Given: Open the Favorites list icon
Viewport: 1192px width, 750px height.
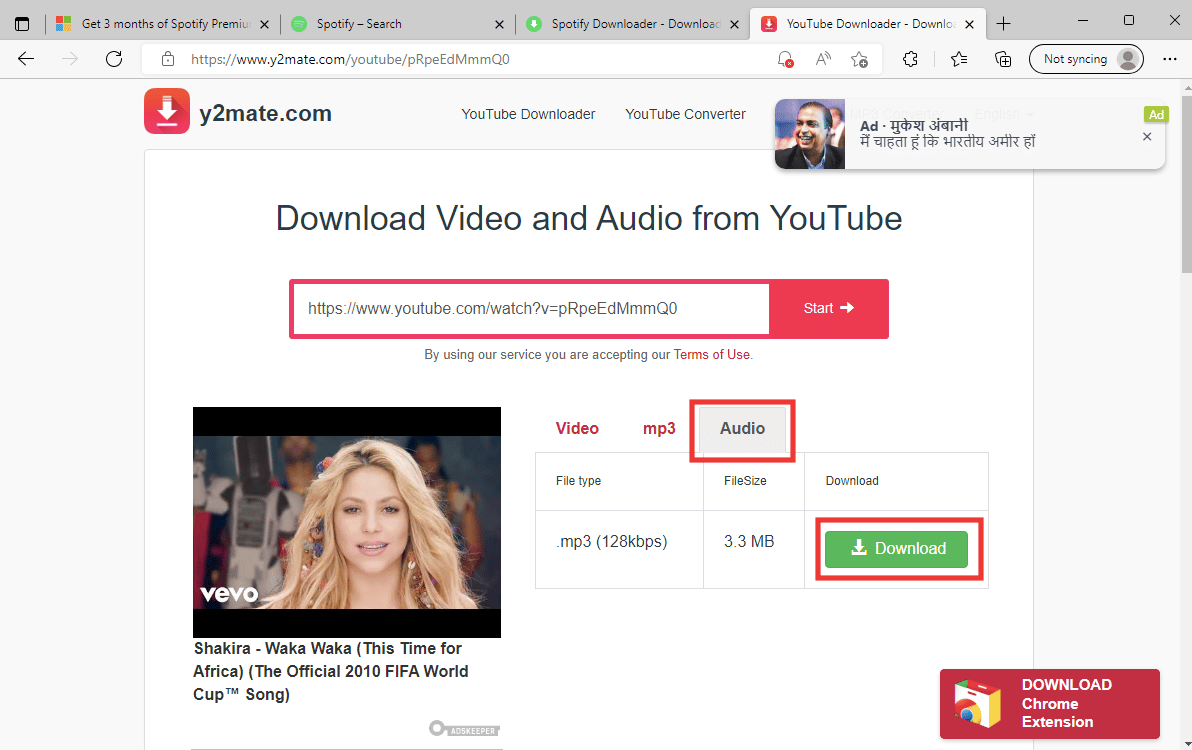Looking at the screenshot, I should point(959,59).
